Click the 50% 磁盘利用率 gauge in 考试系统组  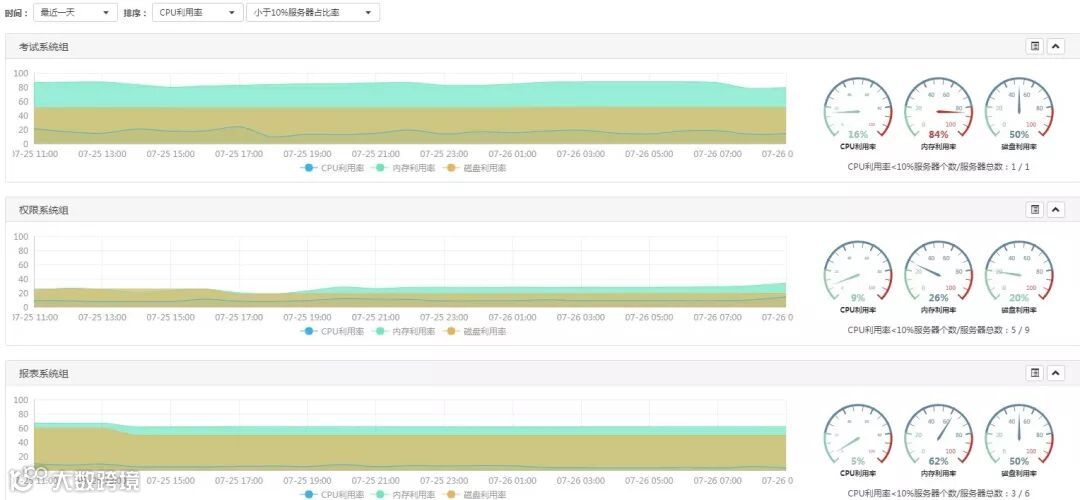1019,112
